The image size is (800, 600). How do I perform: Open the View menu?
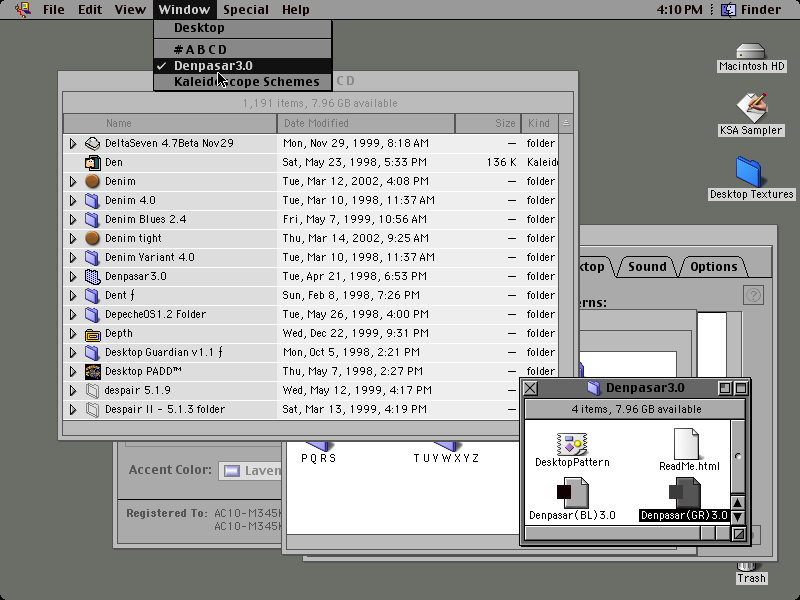130,9
